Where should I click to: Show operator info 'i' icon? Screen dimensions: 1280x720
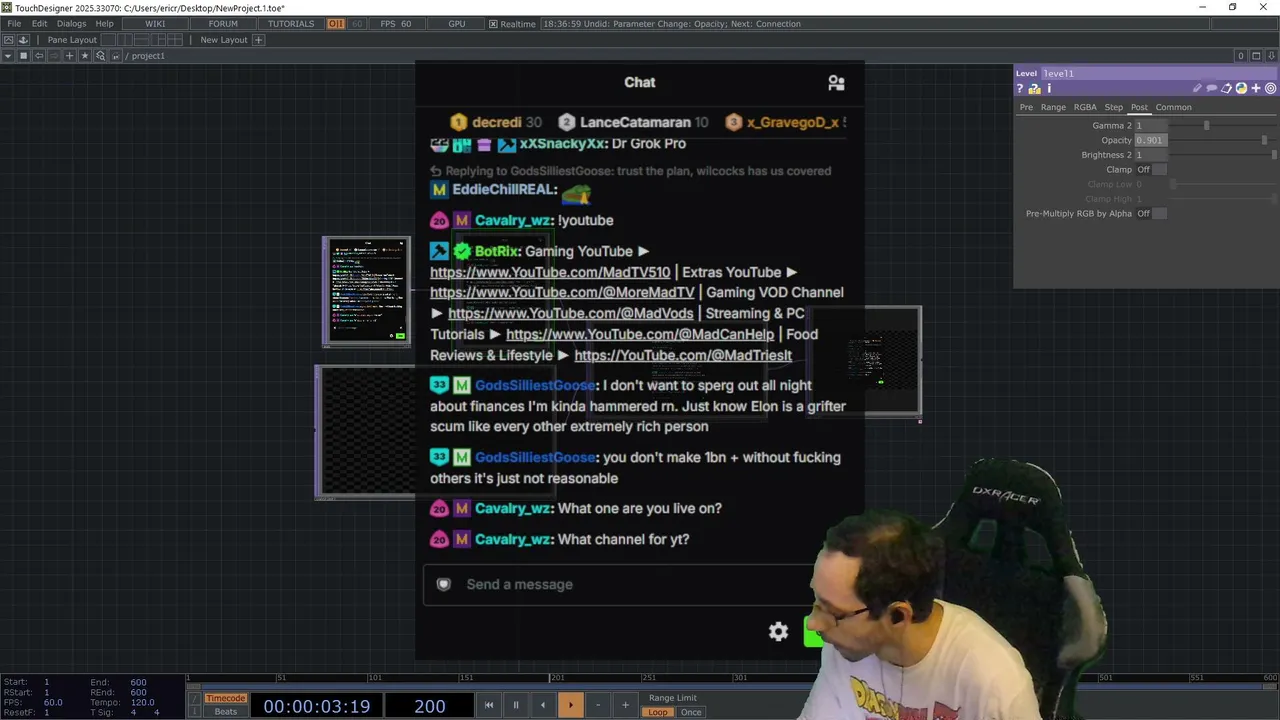[x=1049, y=89]
